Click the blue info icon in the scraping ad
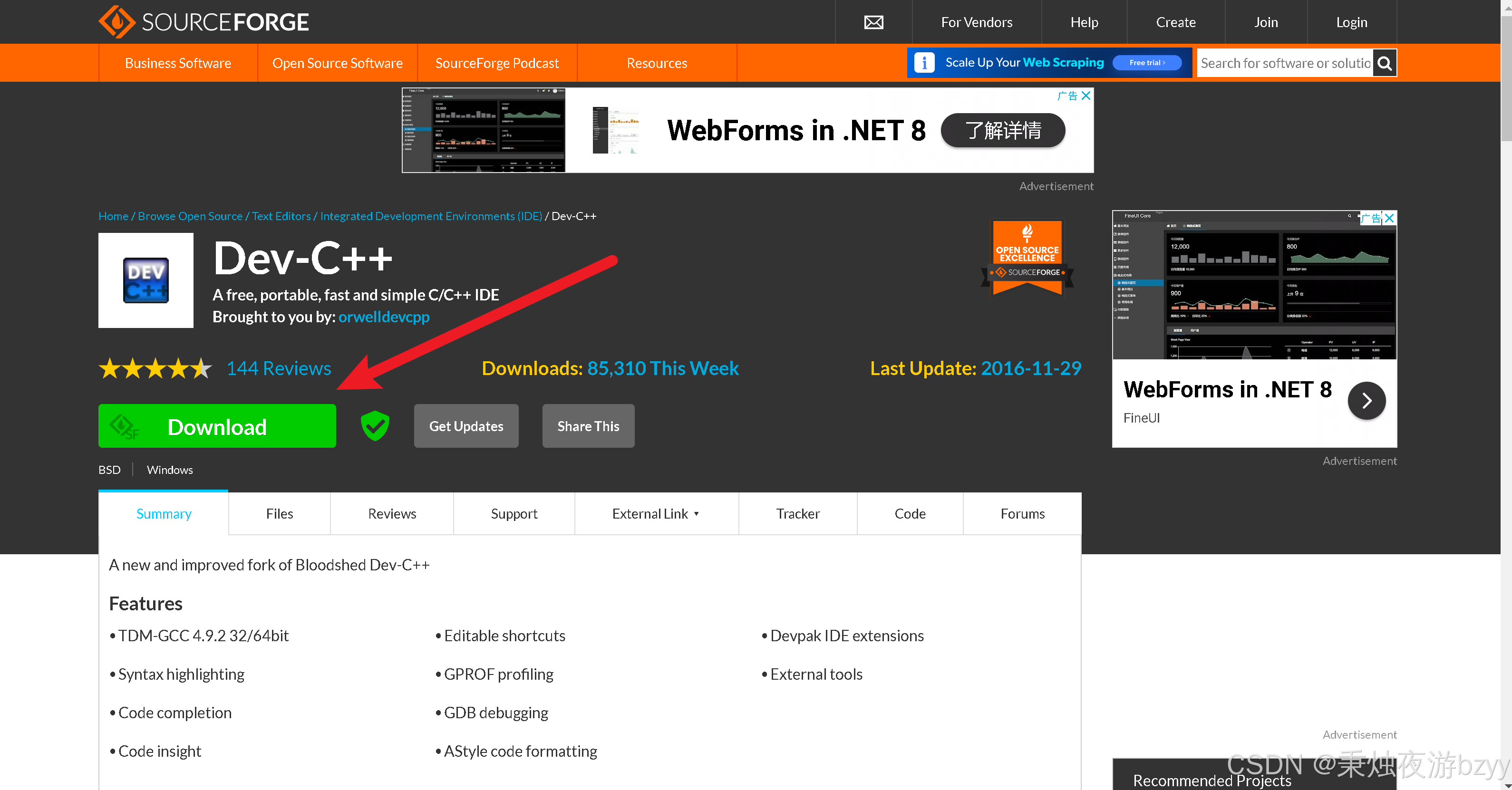The image size is (1512, 790). pos(924,63)
